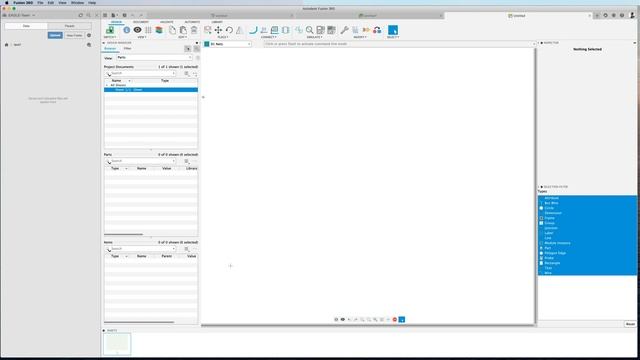The height and width of the screenshot is (360, 640).
Task: Select the Copy tool icon
Action: click(x=172, y=30)
